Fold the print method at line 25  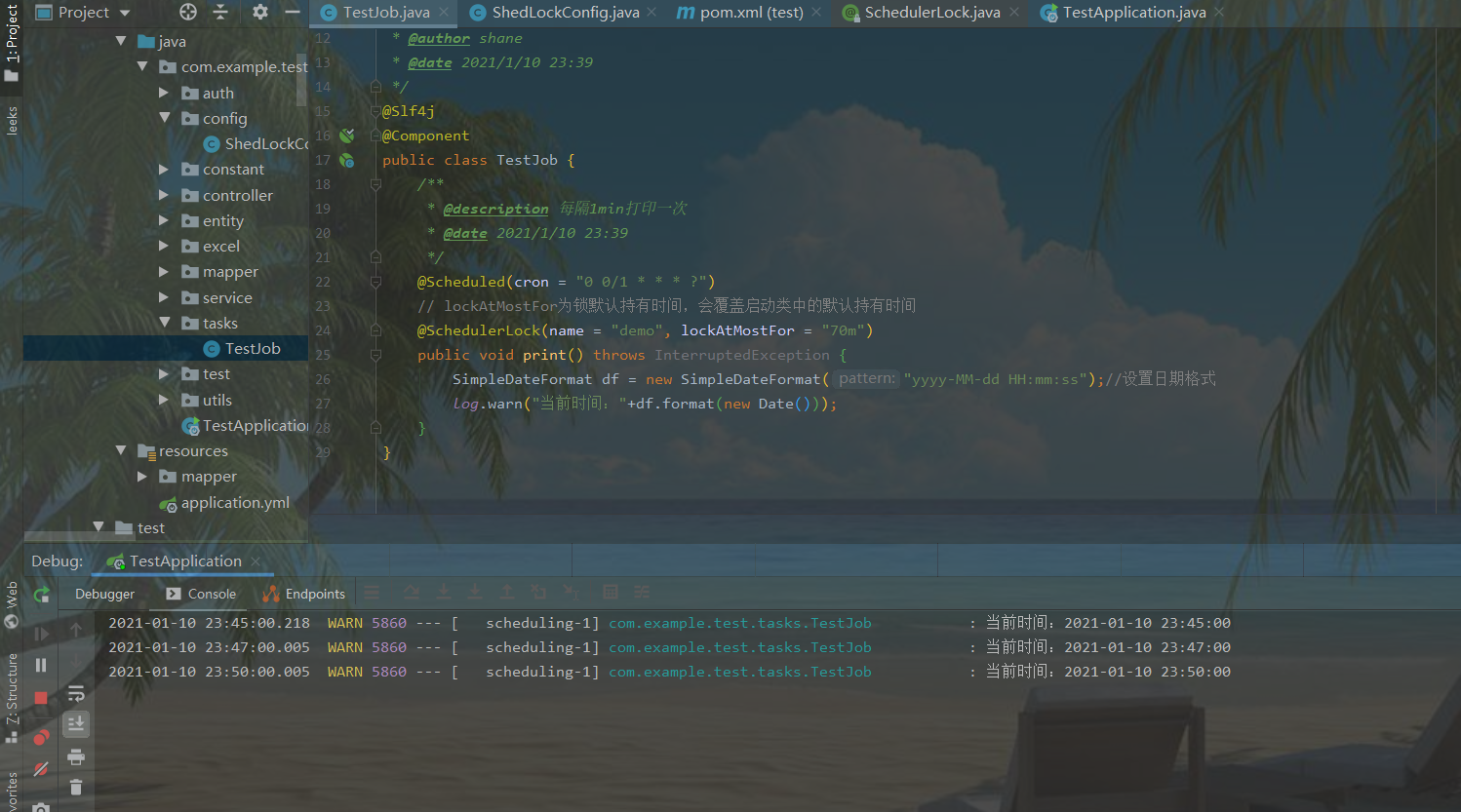click(x=375, y=355)
